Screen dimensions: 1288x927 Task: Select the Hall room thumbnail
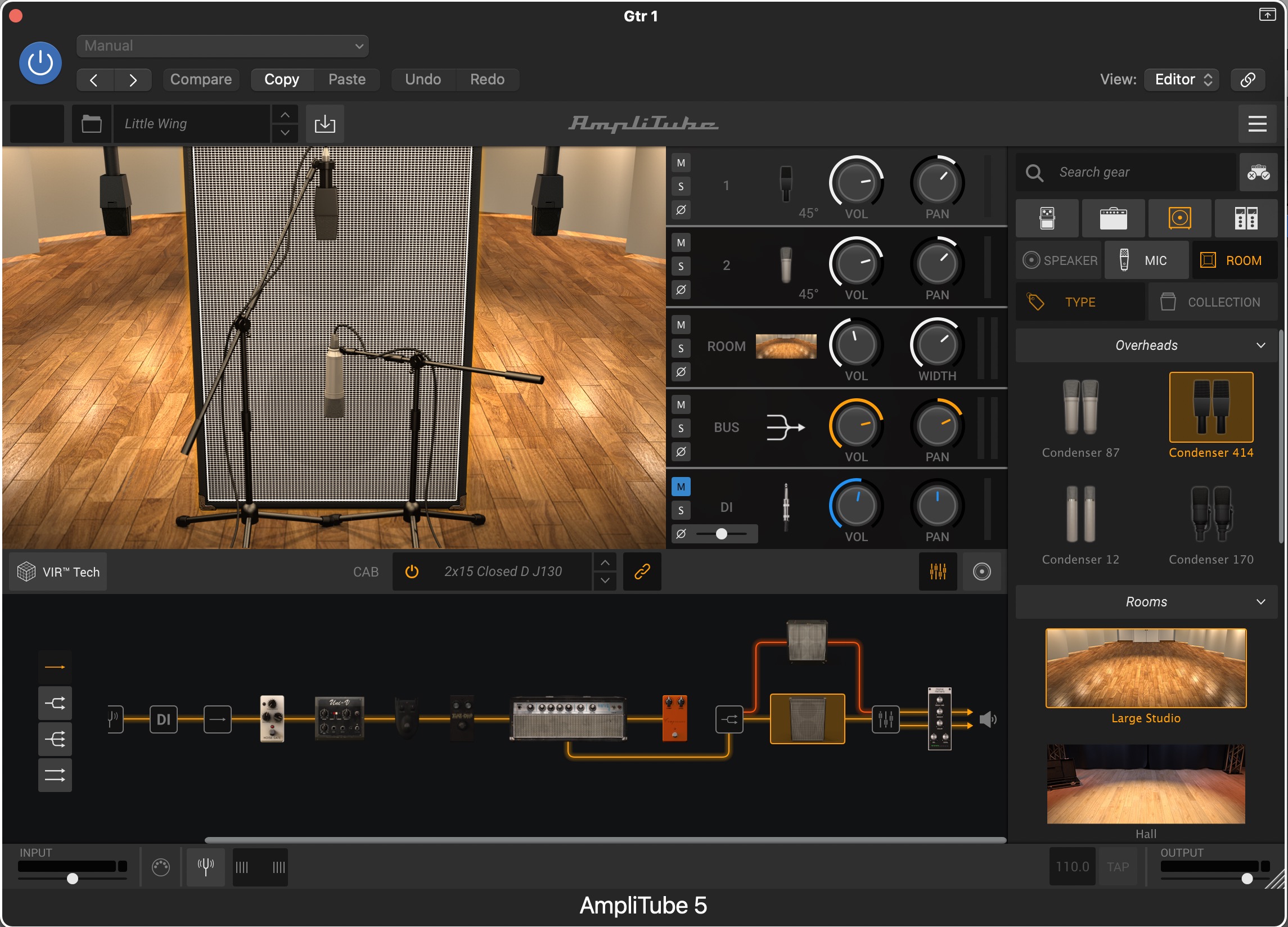[1146, 785]
